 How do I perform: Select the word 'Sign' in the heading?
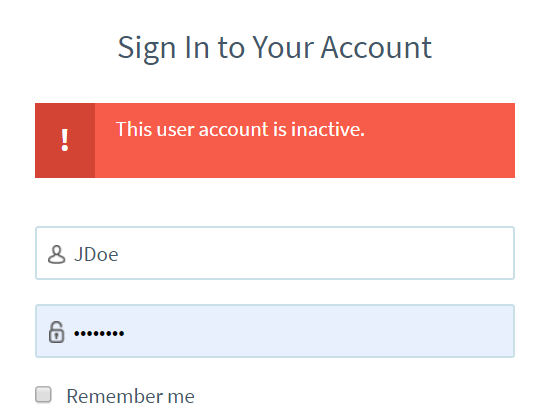click(x=147, y=49)
